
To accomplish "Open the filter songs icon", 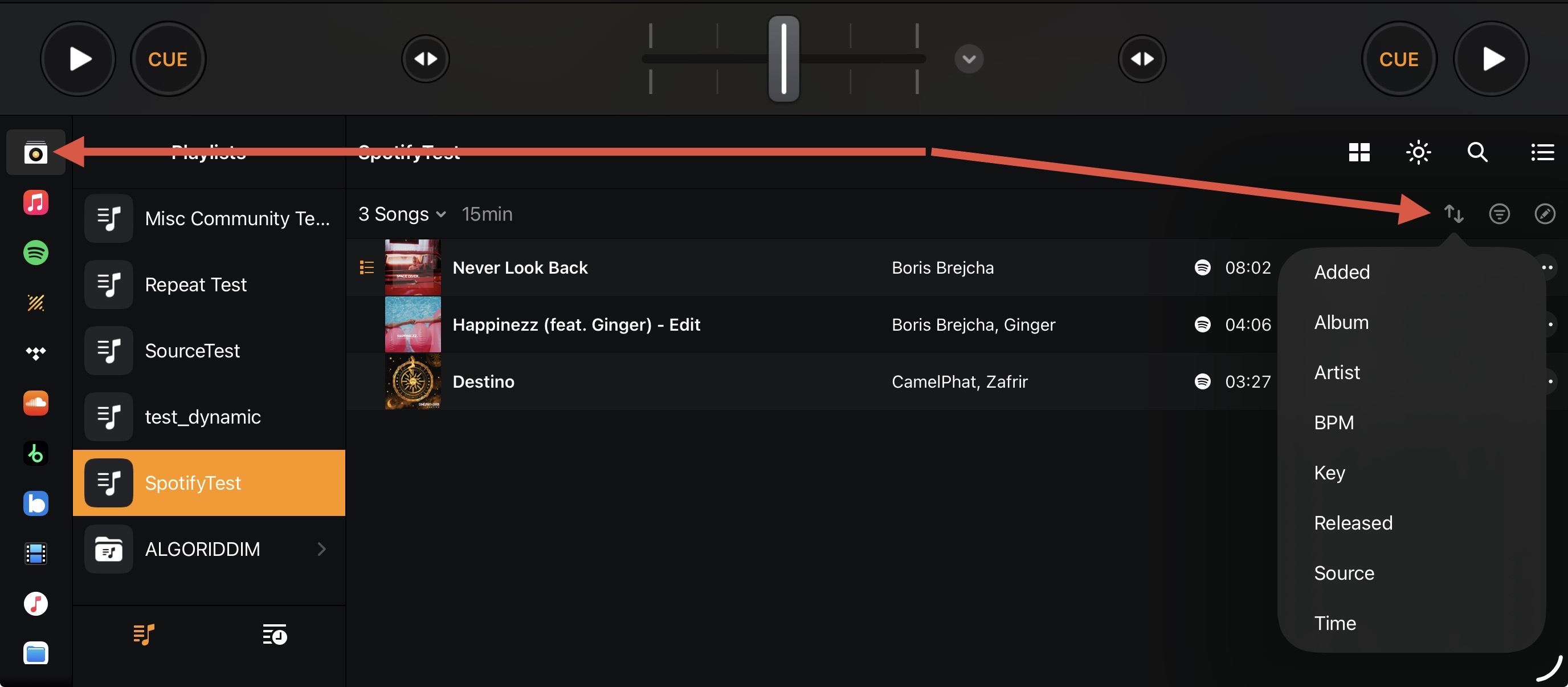I will click(1498, 214).
